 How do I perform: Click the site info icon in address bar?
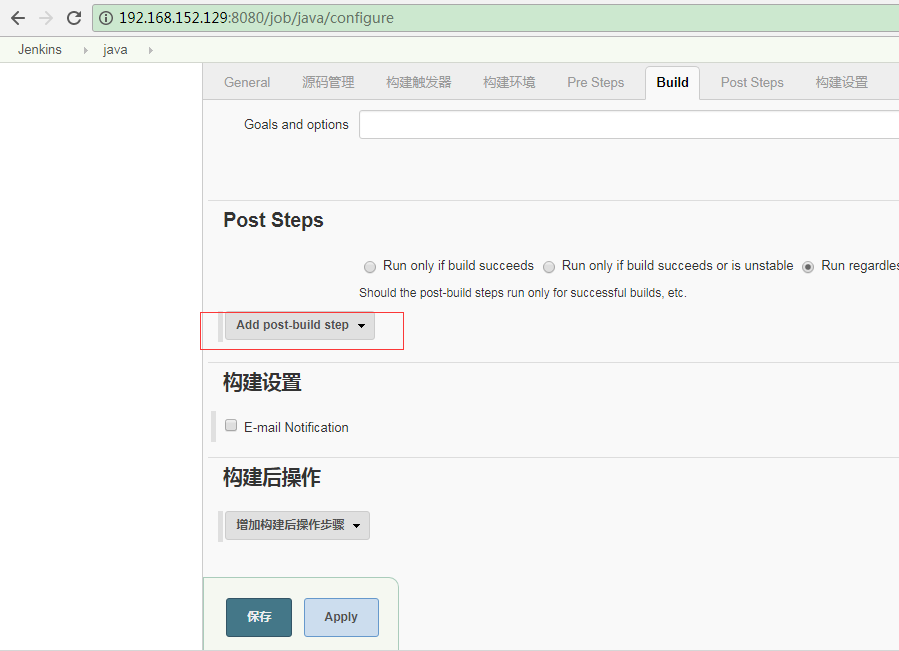tap(106, 18)
